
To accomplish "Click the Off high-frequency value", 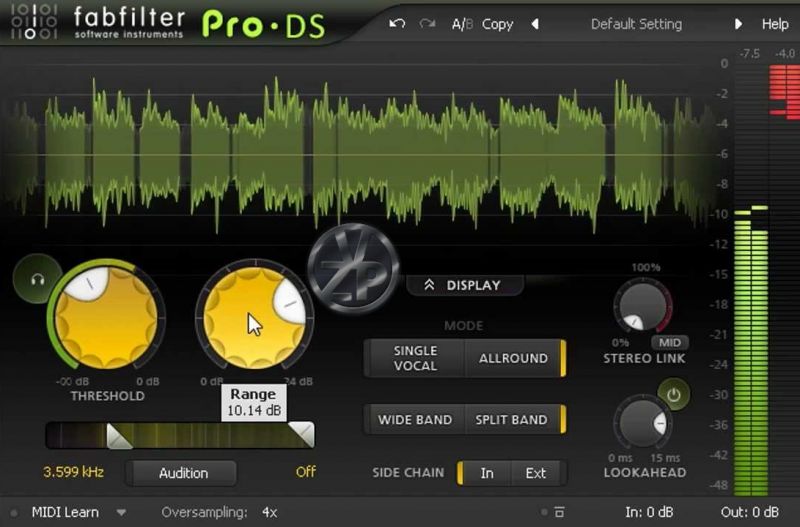I will pos(306,472).
